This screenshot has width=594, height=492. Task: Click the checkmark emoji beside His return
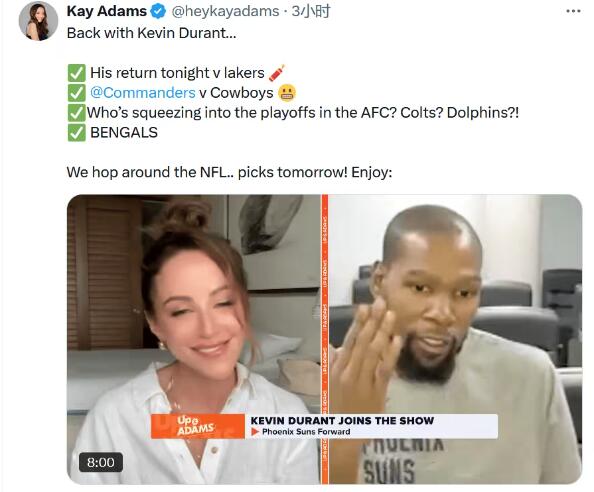[x=77, y=73]
